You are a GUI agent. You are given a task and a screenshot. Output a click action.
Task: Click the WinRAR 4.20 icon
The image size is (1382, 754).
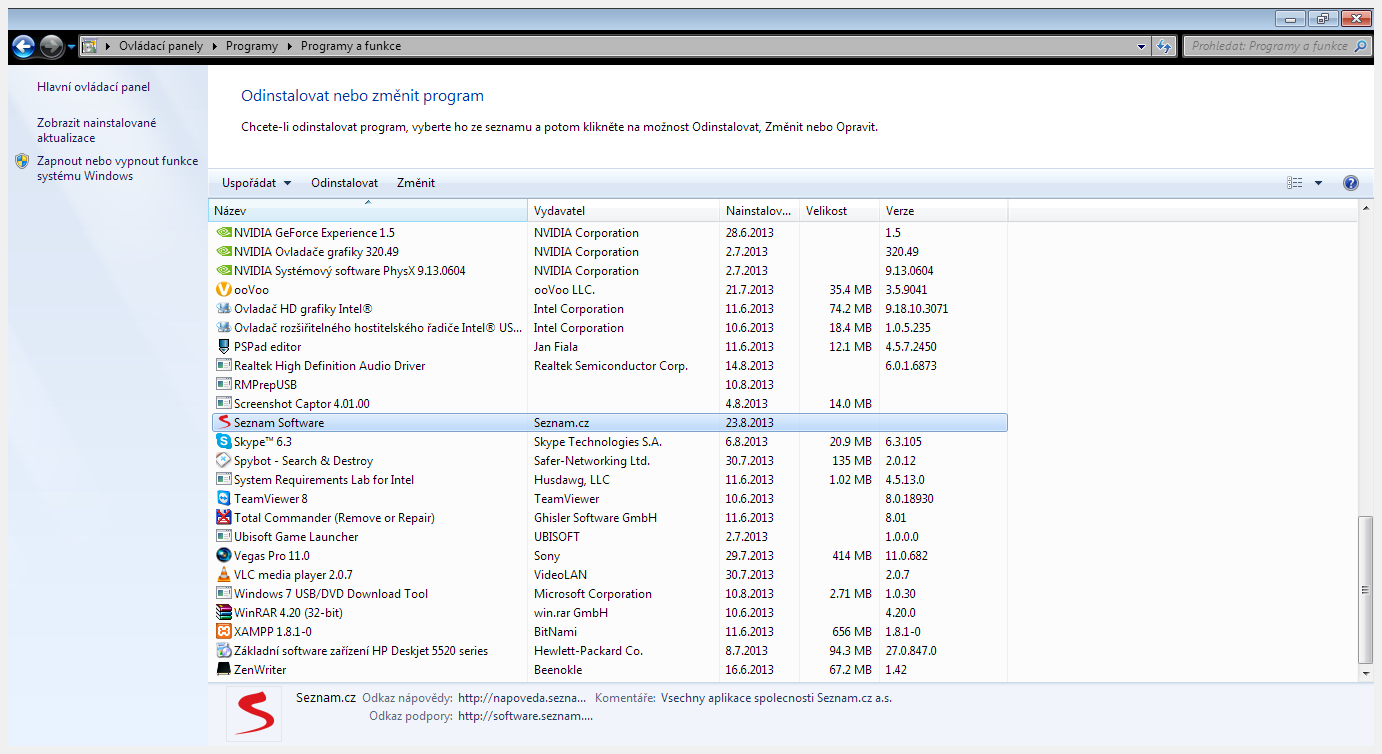tap(224, 613)
